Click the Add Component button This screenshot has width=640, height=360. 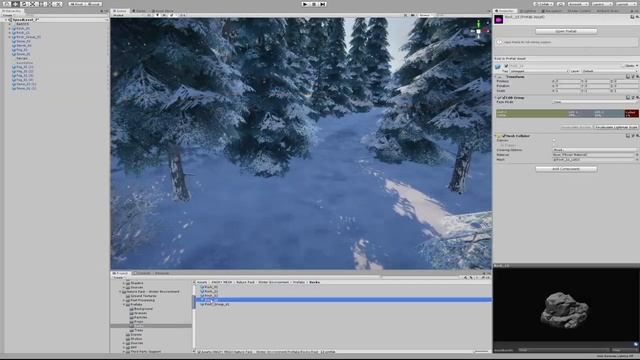pos(566,169)
